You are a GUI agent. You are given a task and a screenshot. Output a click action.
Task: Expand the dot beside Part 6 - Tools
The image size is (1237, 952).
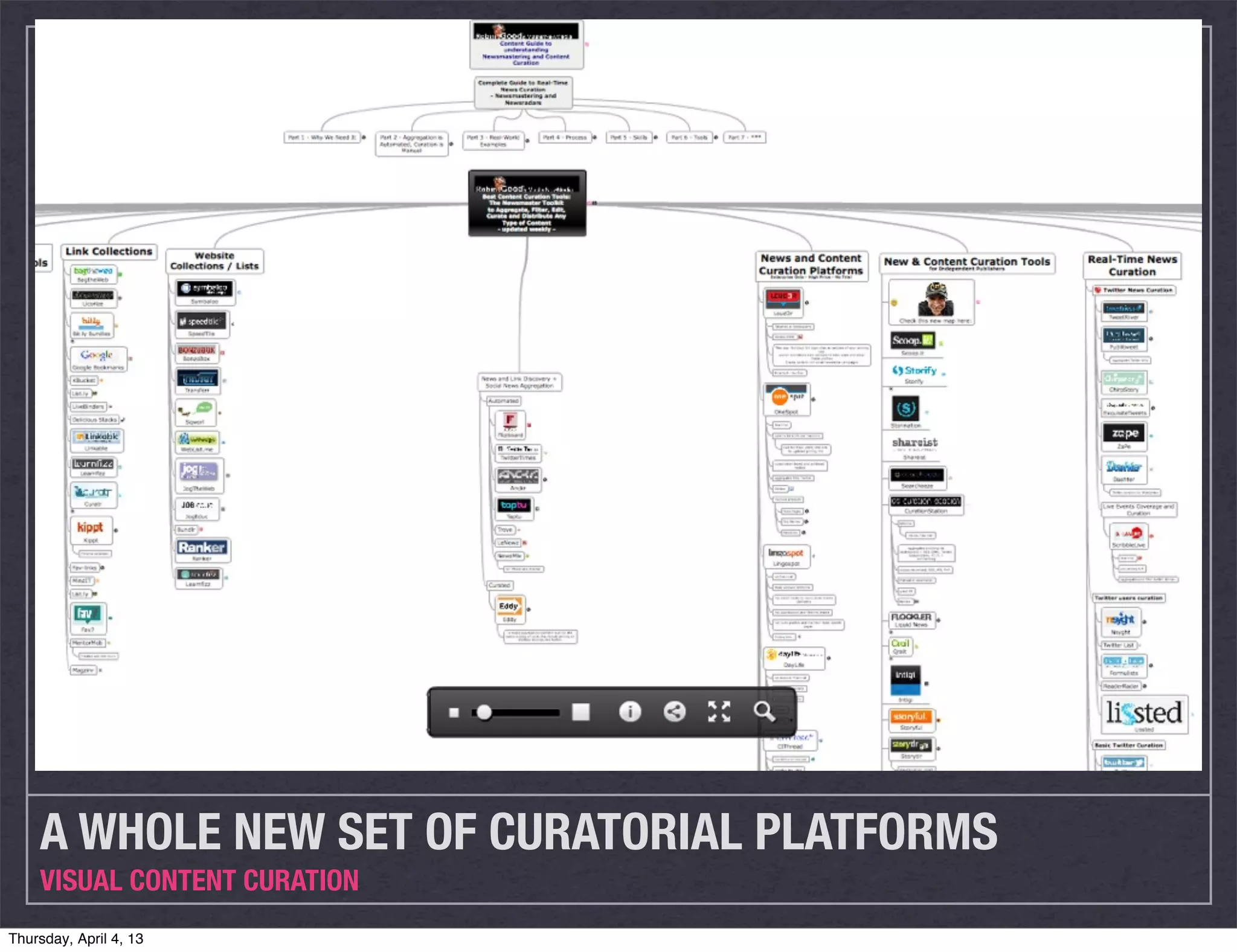(x=716, y=138)
